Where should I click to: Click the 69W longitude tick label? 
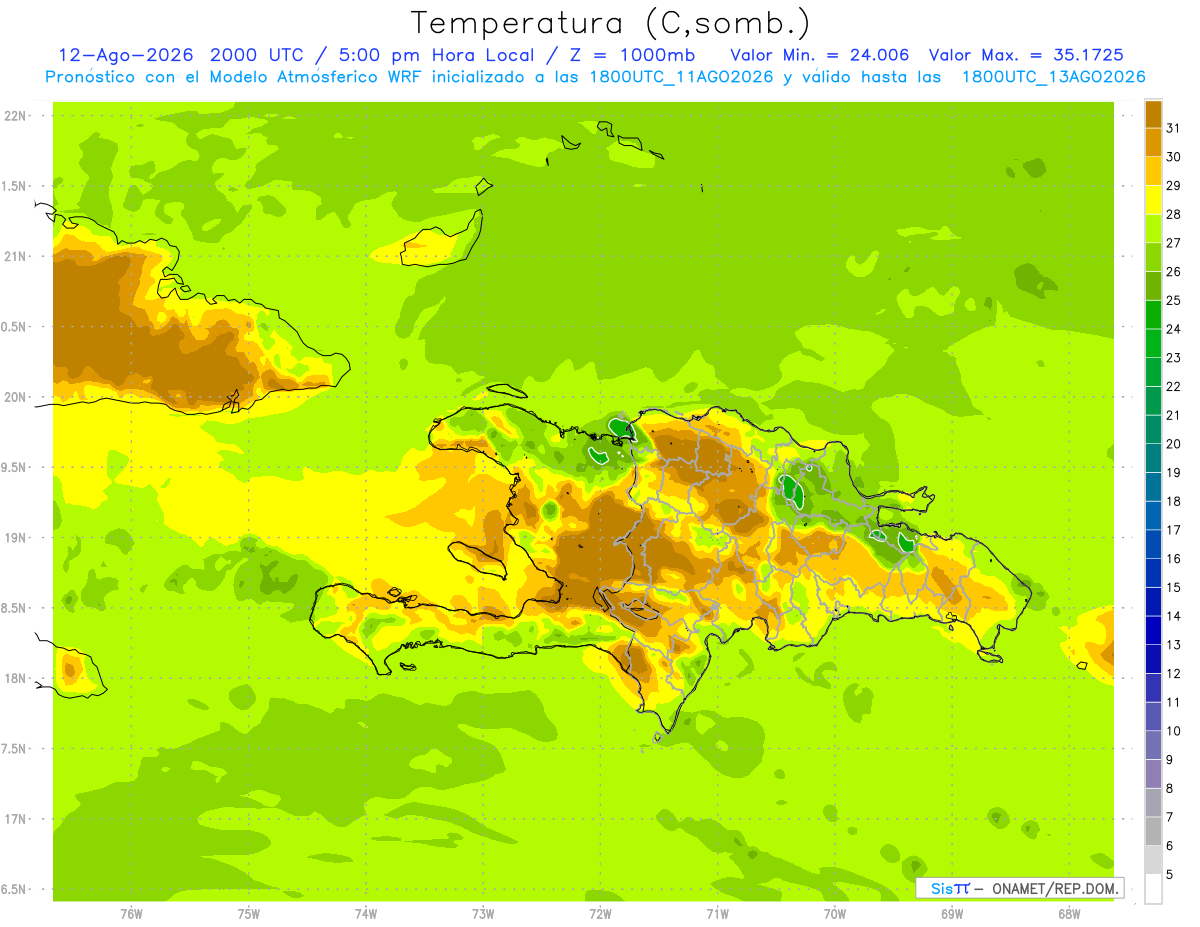[952, 913]
